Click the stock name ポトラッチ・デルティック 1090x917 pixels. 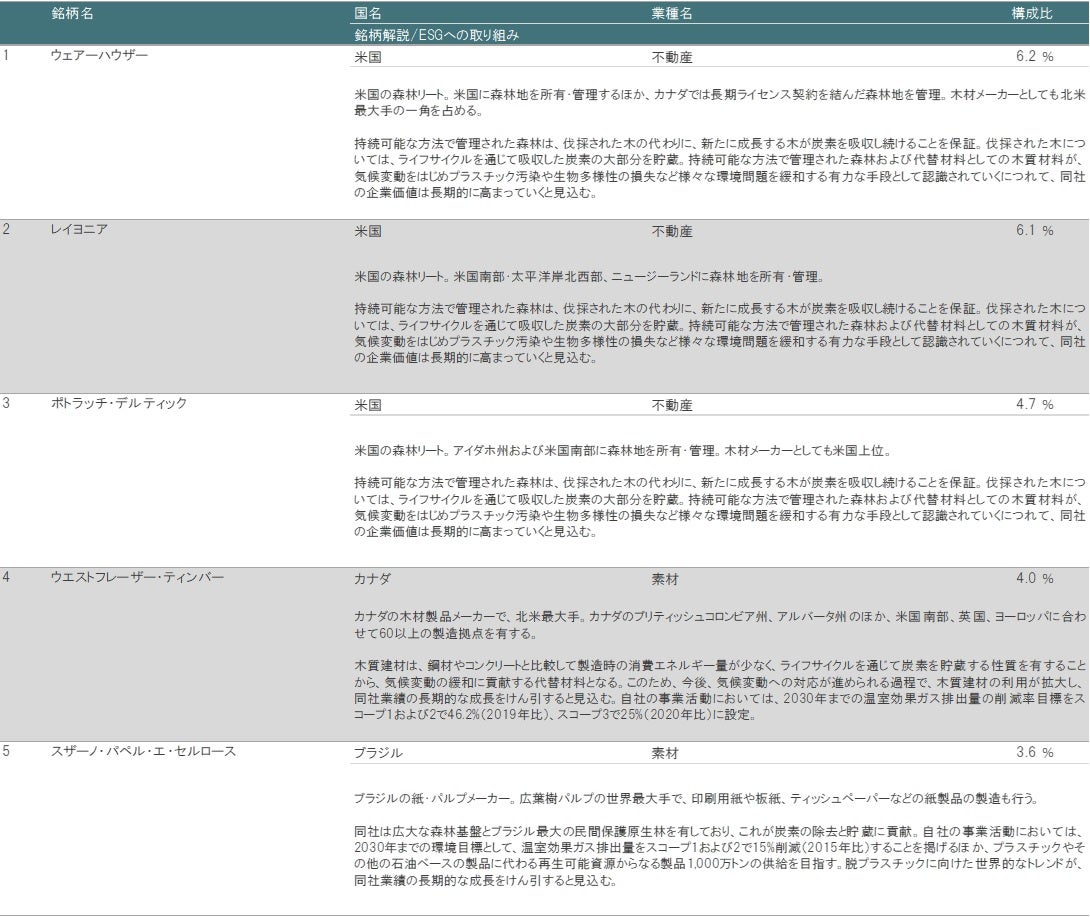119,404
